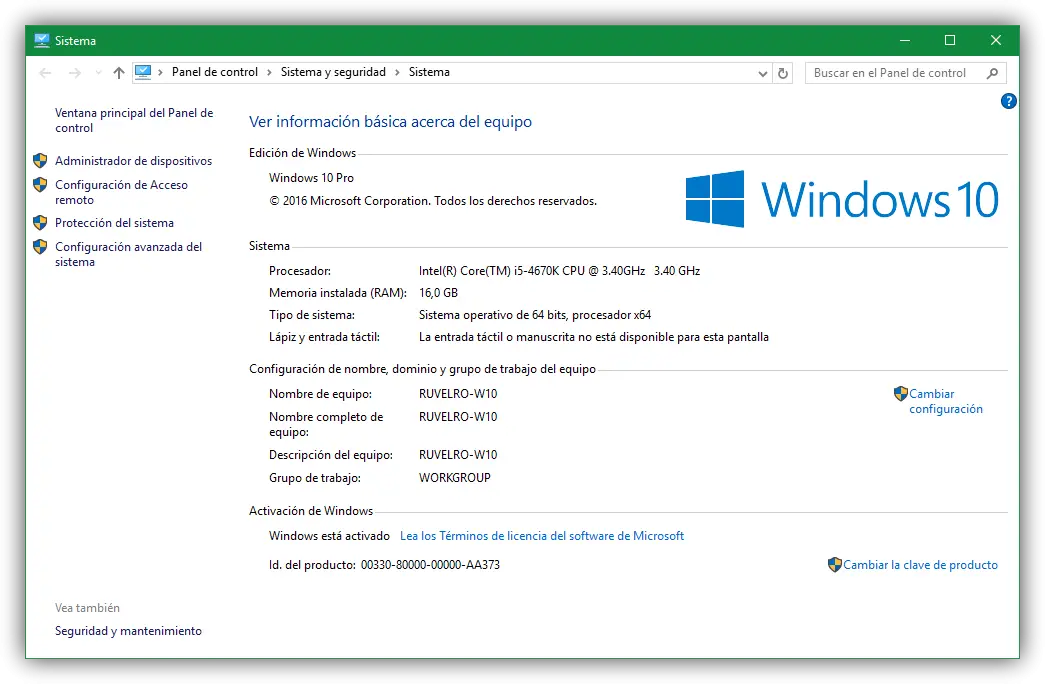This screenshot has width=1045, height=684.
Task: Open Configuración de Acceso remoto
Action: [121, 192]
